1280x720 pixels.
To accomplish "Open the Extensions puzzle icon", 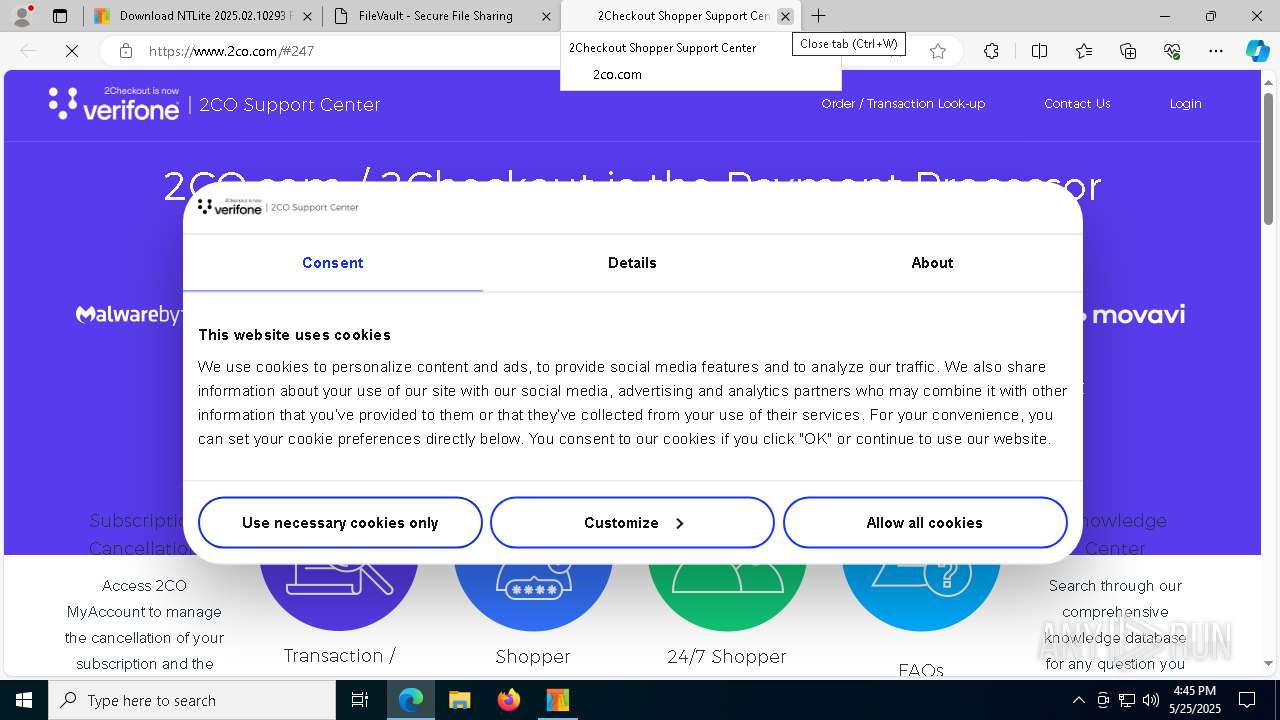I will click(x=991, y=51).
